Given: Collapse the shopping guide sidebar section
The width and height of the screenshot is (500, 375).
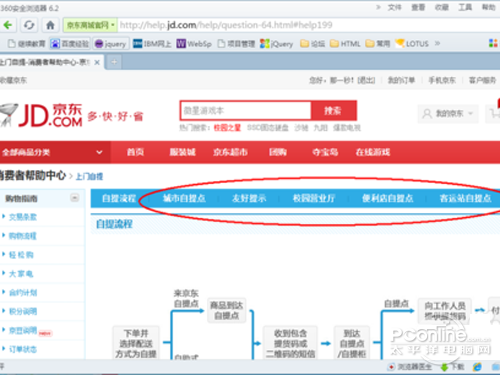Looking at the screenshot, I should click(x=75, y=198).
